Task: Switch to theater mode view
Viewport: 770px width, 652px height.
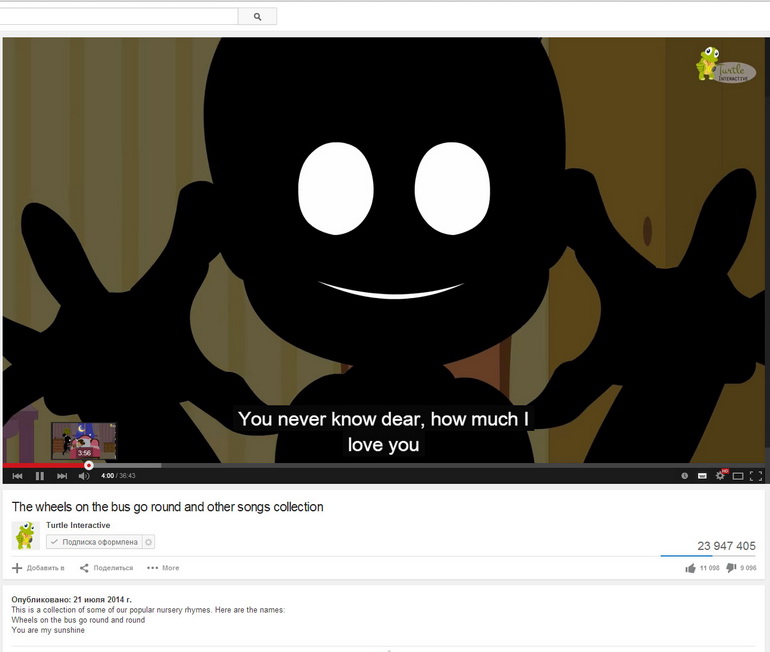Action: (738, 476)
